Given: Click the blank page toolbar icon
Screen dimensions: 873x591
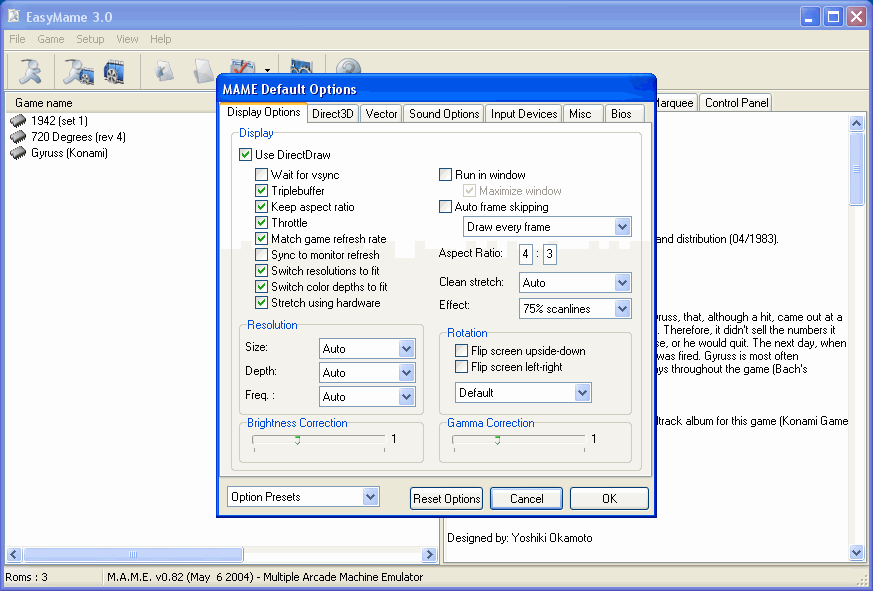Looking at the screenshot, I should click(203, 71).
